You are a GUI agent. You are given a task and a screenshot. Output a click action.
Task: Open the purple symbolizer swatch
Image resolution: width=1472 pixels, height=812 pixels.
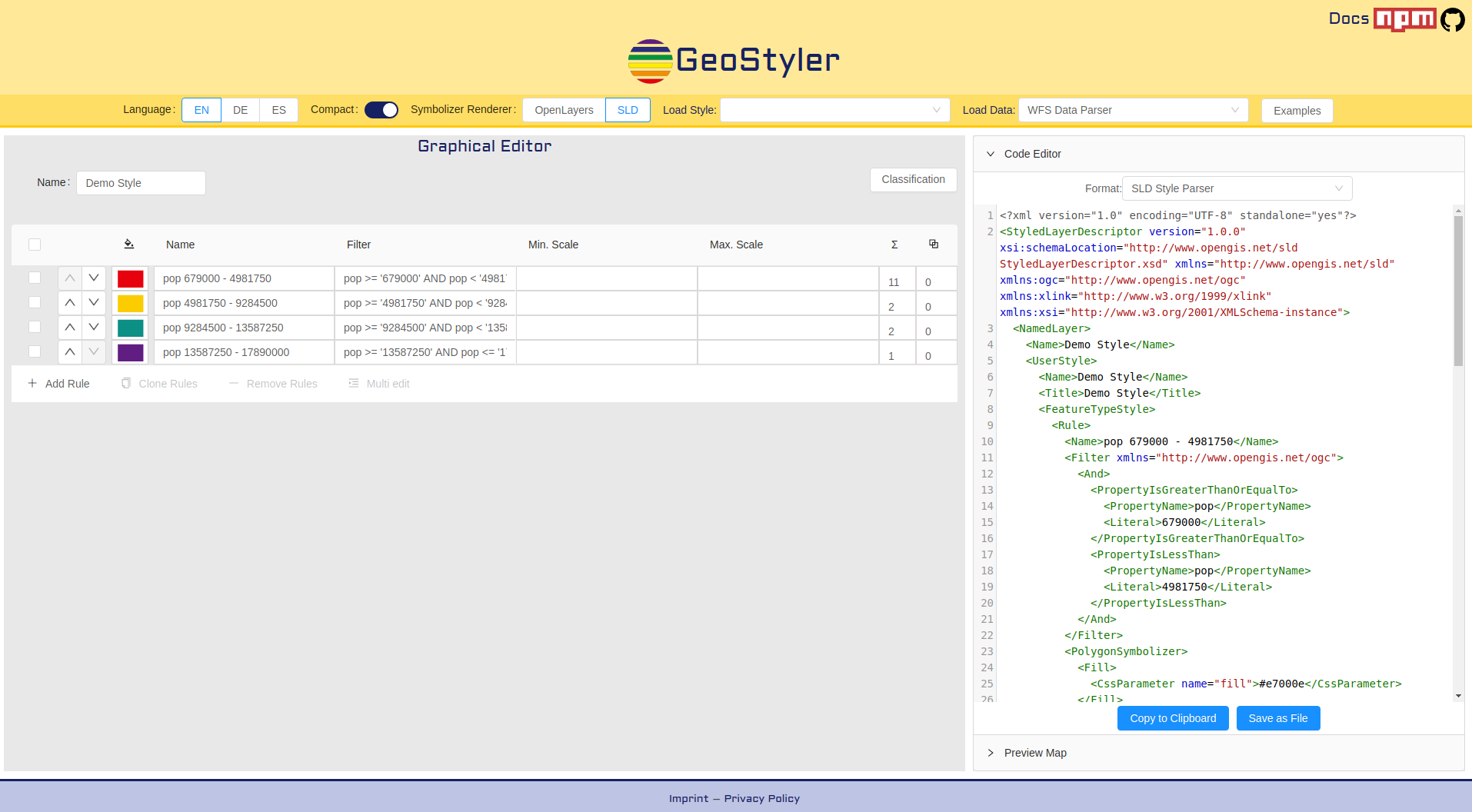(x=130, y=352)
